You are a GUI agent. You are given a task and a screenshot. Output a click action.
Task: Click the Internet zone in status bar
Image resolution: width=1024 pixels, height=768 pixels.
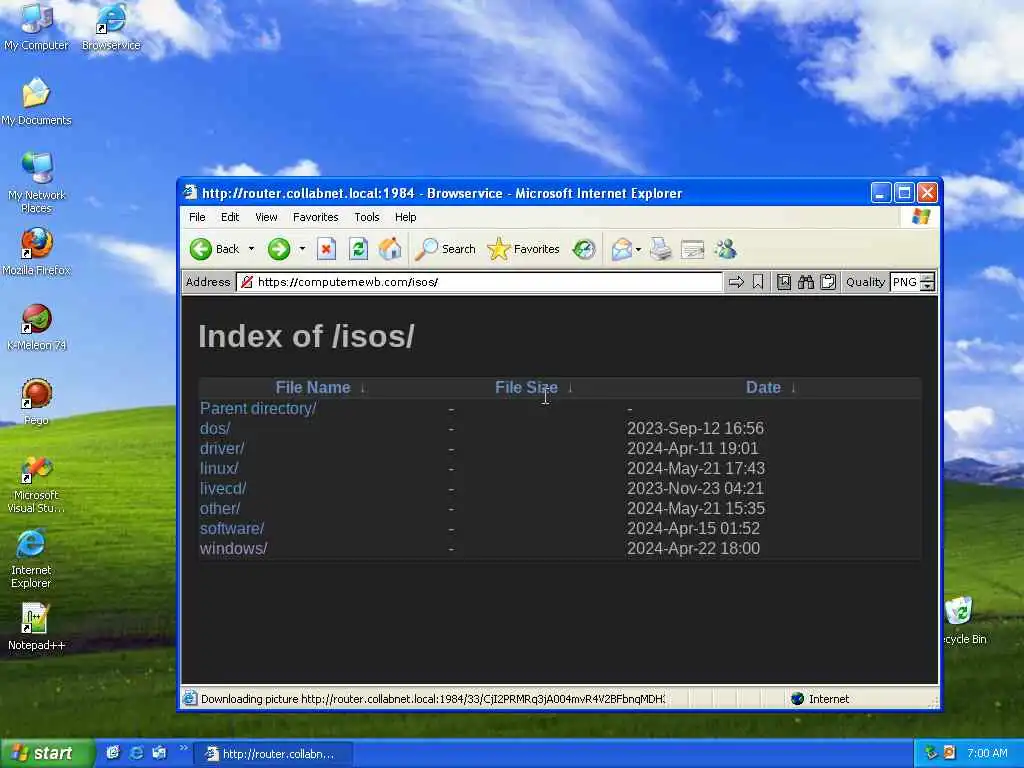820,699
